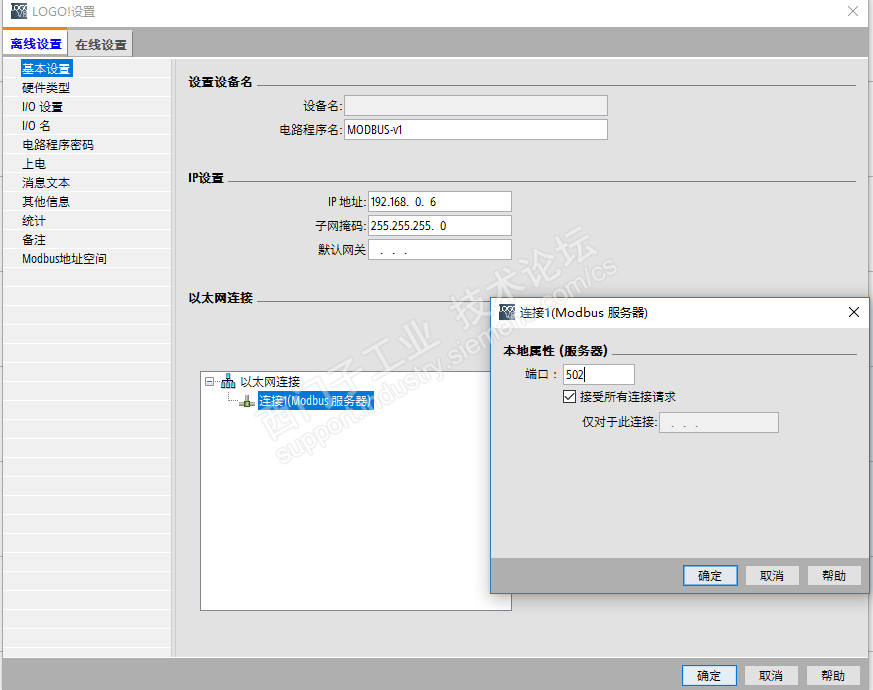Click the 子网掩码 field 255.255.255.0

point(440,226)
